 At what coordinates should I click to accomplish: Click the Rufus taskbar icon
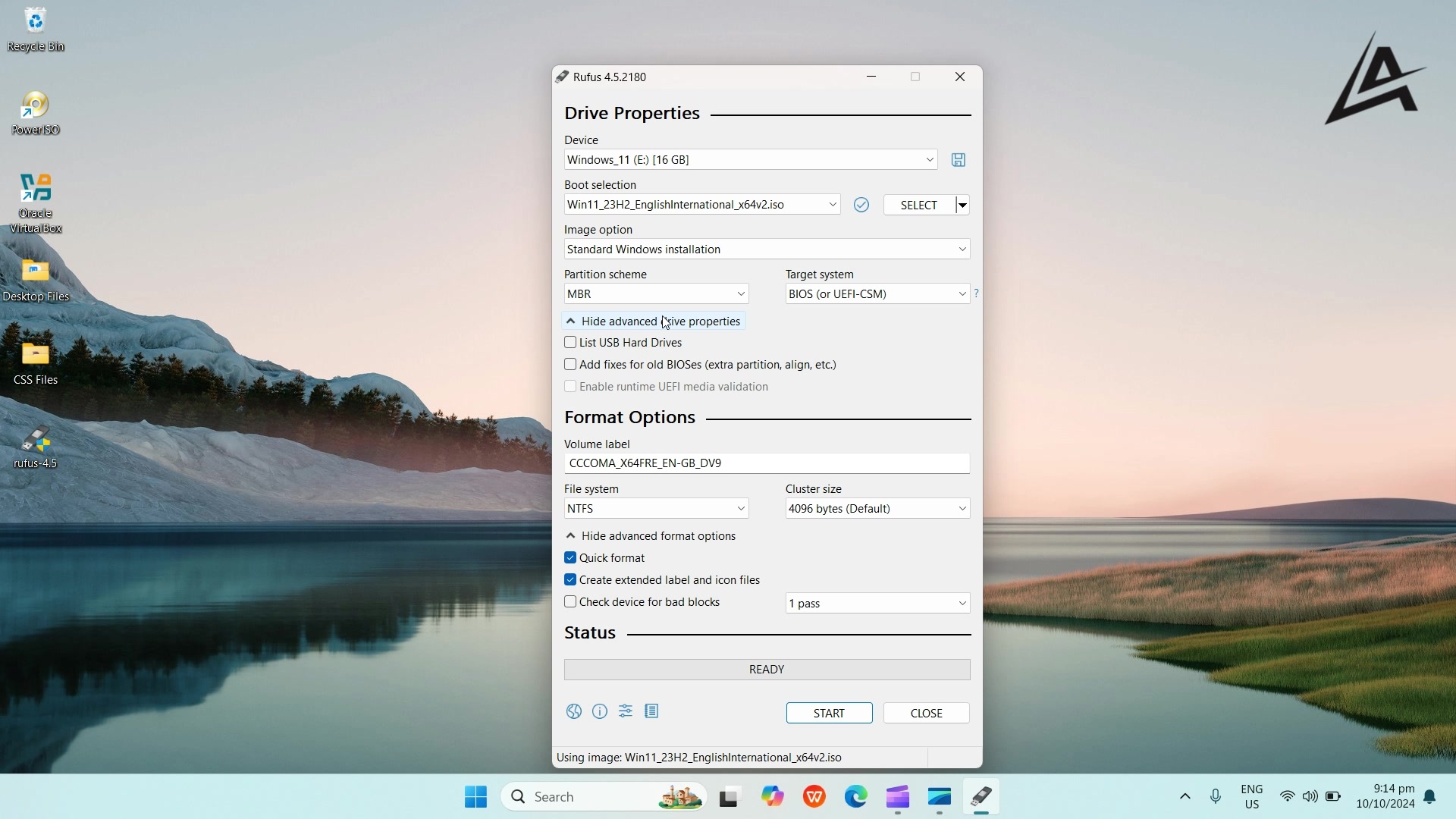981,797
